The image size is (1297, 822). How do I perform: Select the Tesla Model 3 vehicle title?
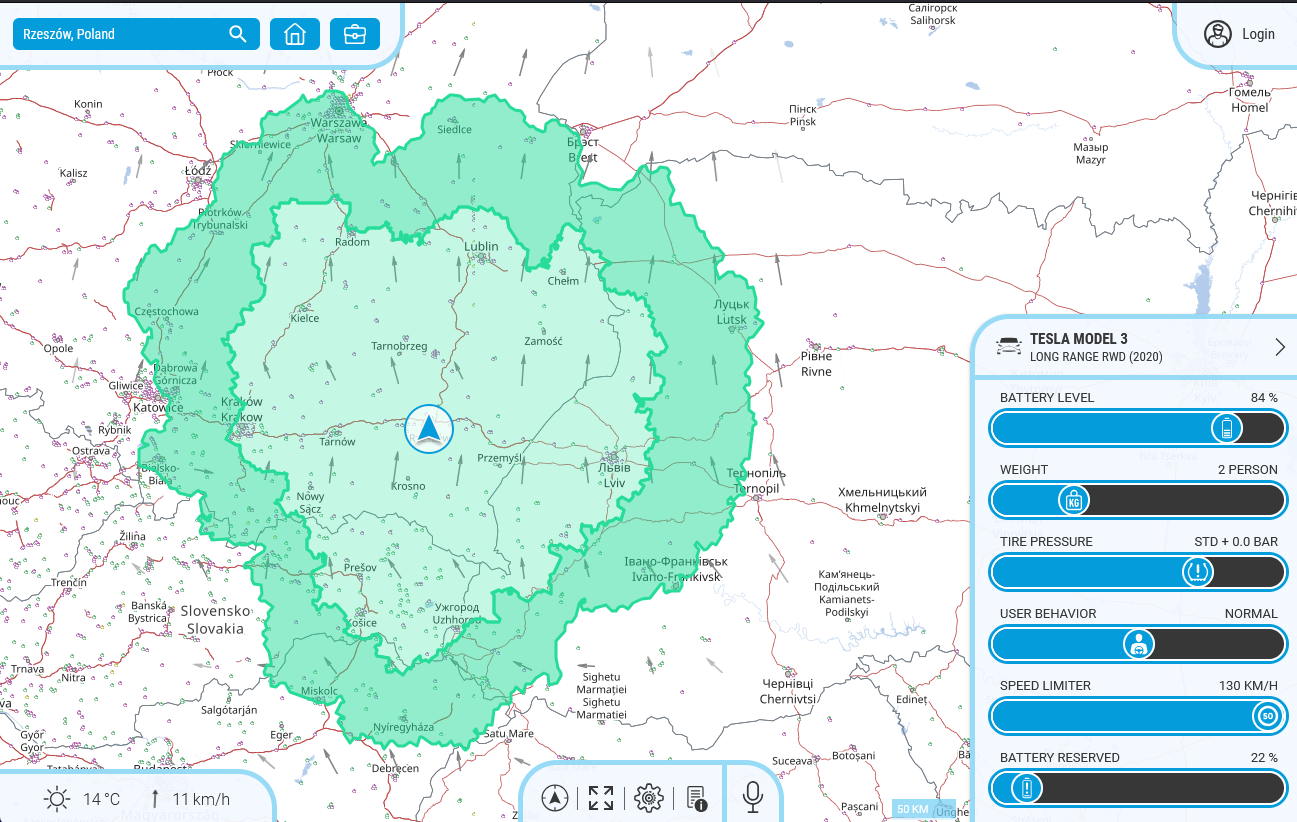point(1078,339)
